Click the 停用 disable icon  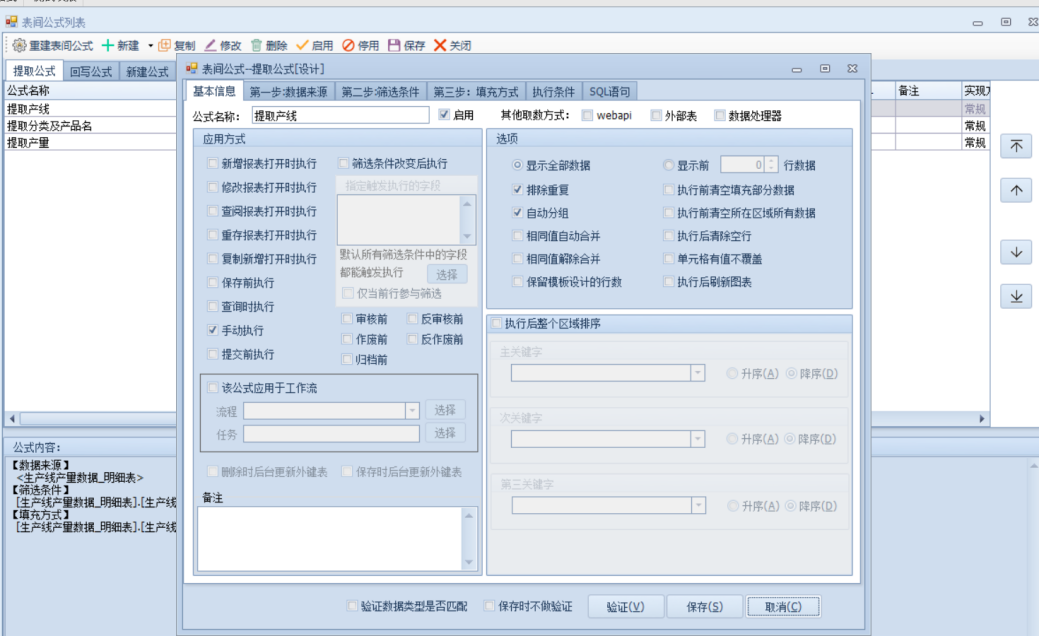point(348,45)
